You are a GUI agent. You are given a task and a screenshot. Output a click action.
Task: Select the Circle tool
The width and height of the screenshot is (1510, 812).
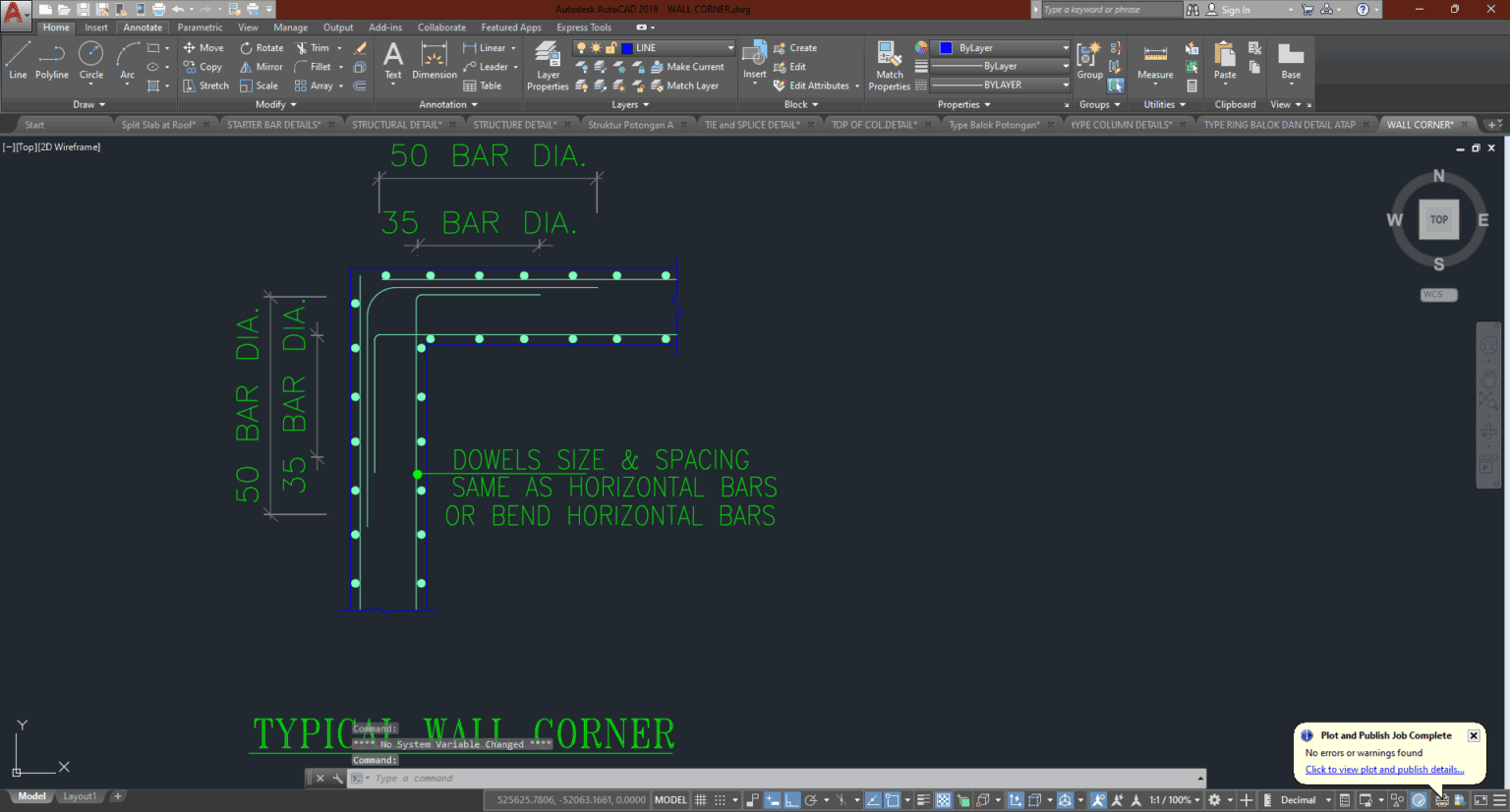pyautogui.click(x=90, y=61)
